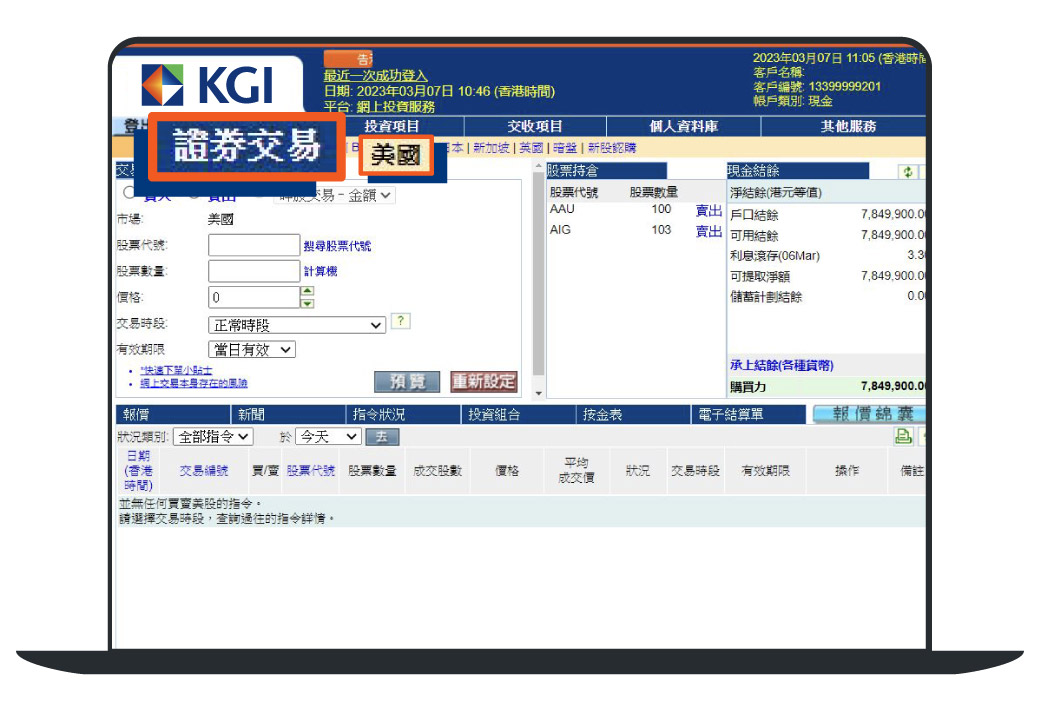Expand the 全部指令 status filter dropdown

tap(213, 436)
